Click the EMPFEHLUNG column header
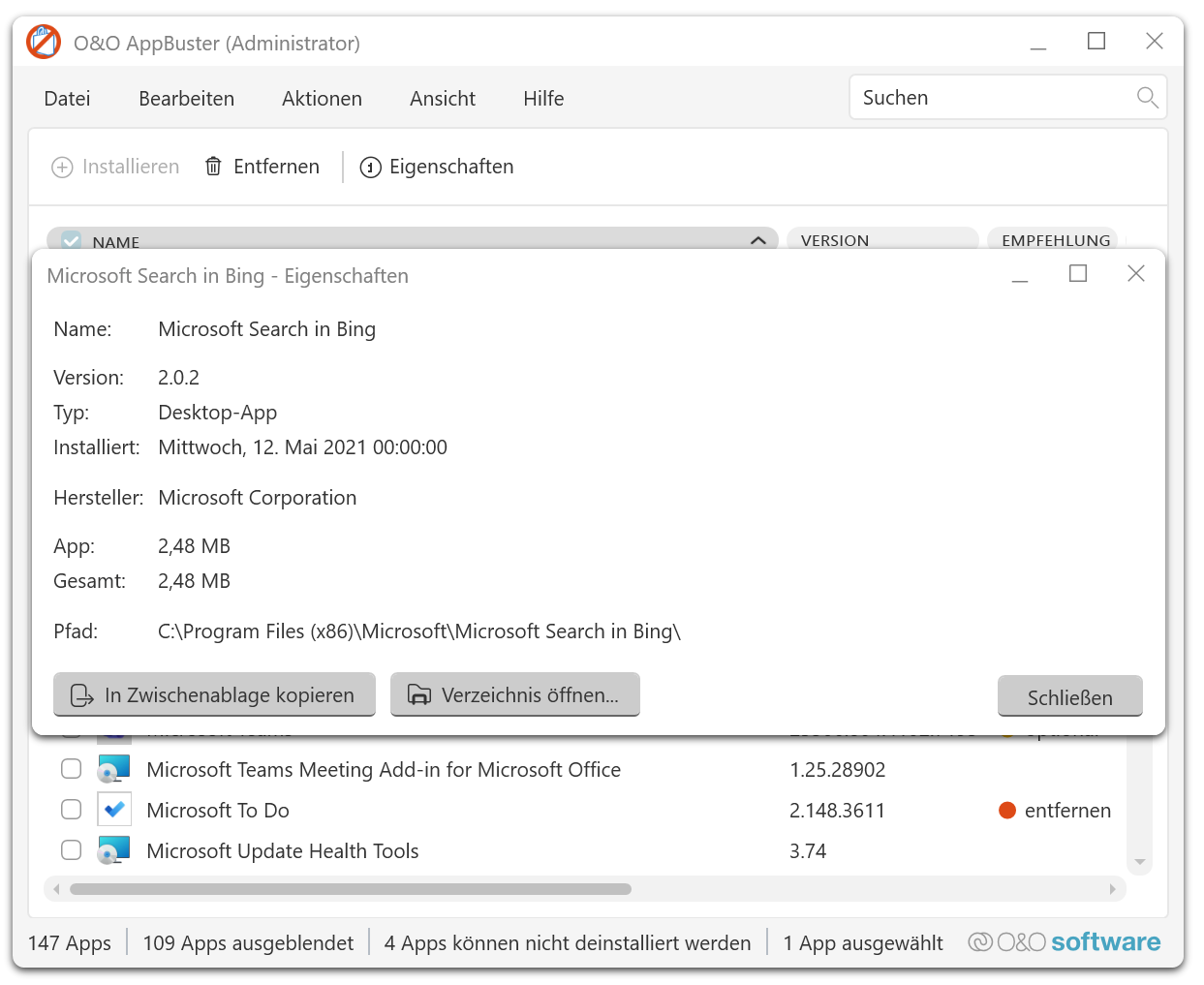Image resolution: width=1204 pixels, height=985 pixels. pos(1055,239)
